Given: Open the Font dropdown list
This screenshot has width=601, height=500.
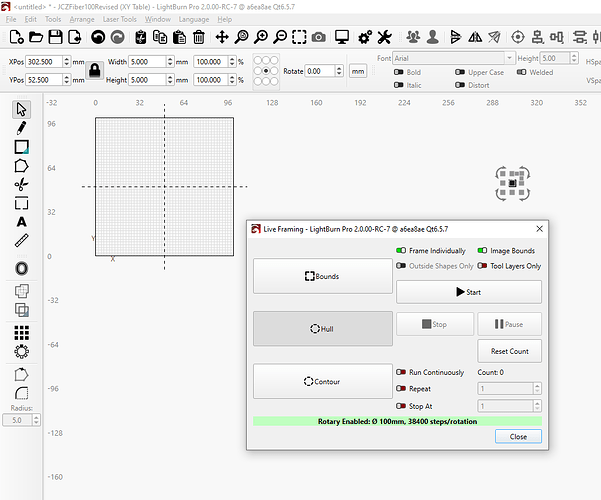Looking at the screenshot, I should click(509, 58).
